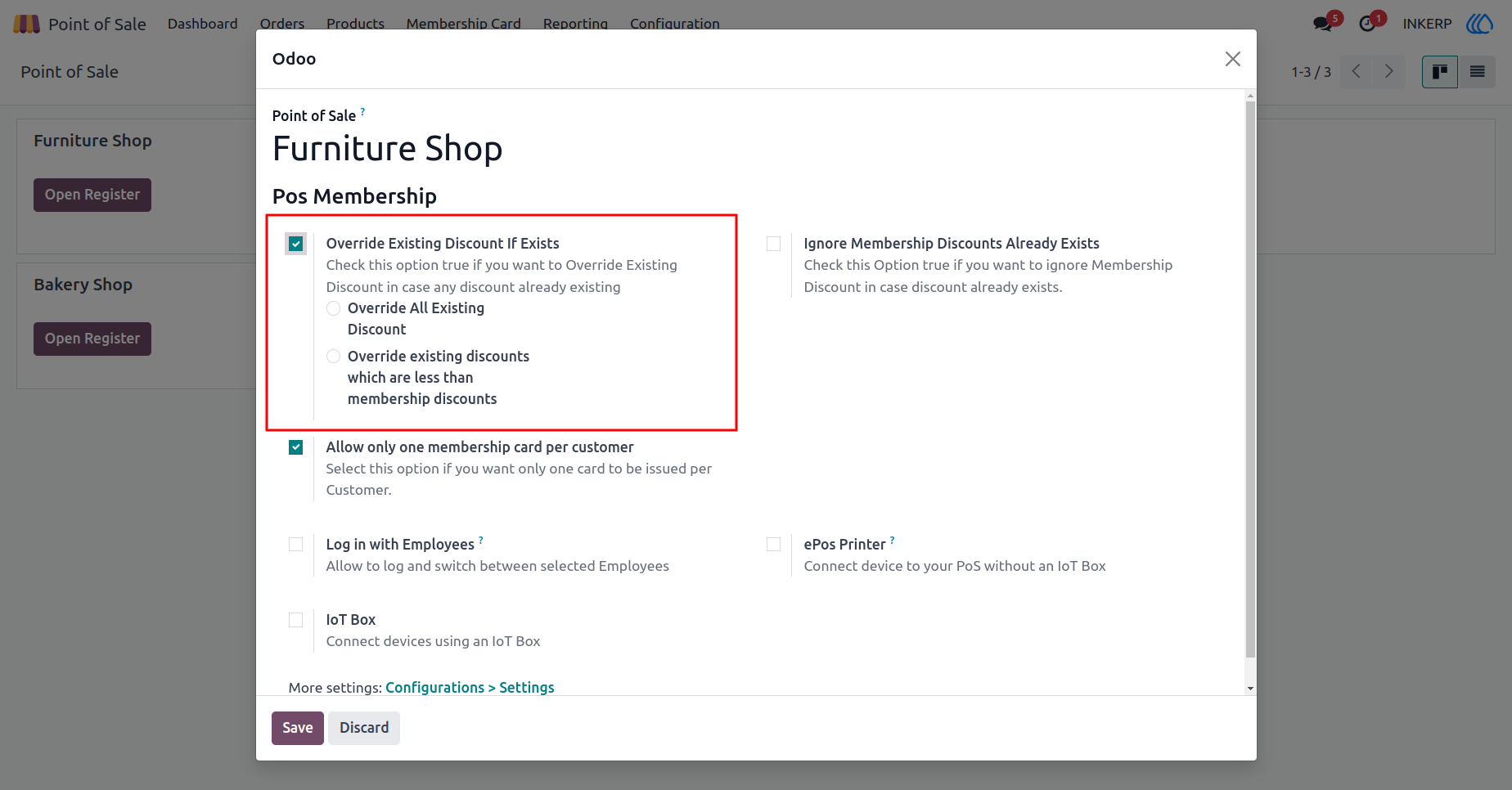The width and height of the screenshot is (1512, 790).
Task: Follow the Configurations > Settings link
Action: 470,688
